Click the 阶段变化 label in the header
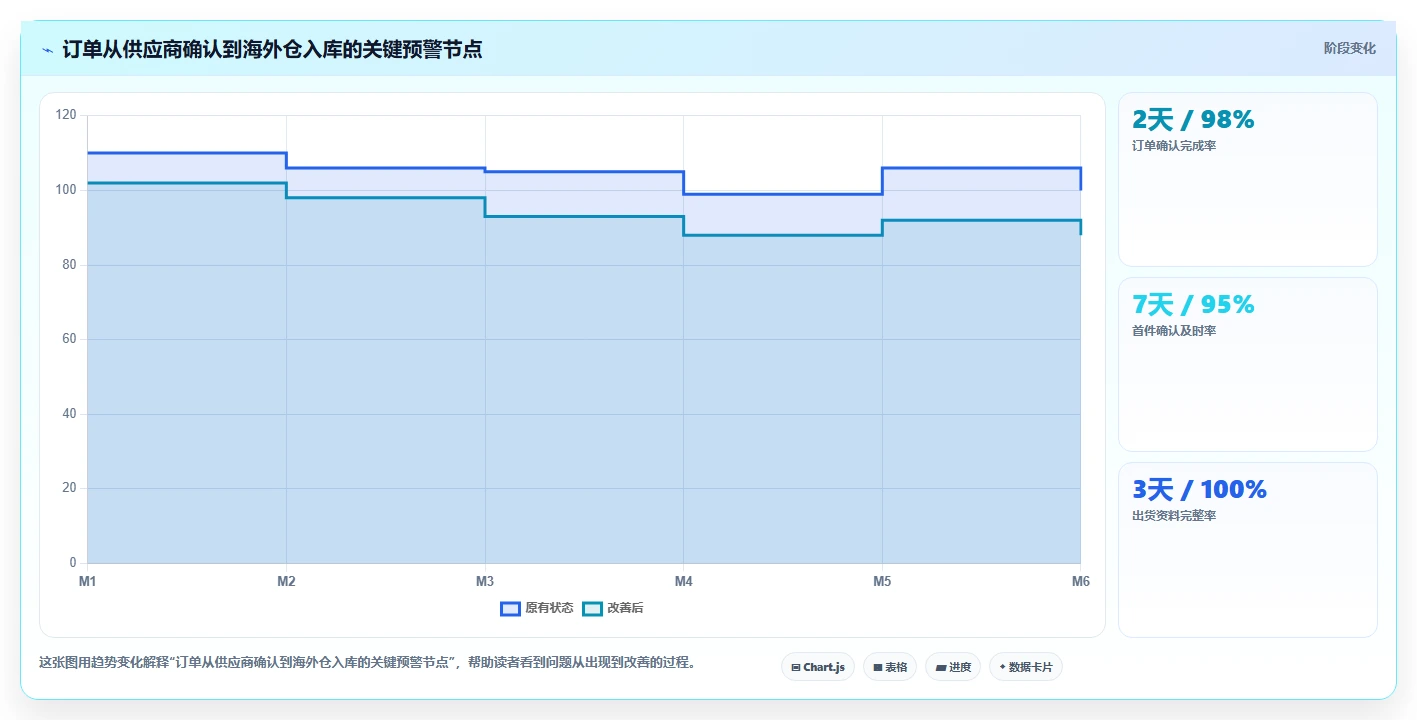 click(x=1350, y=48)
